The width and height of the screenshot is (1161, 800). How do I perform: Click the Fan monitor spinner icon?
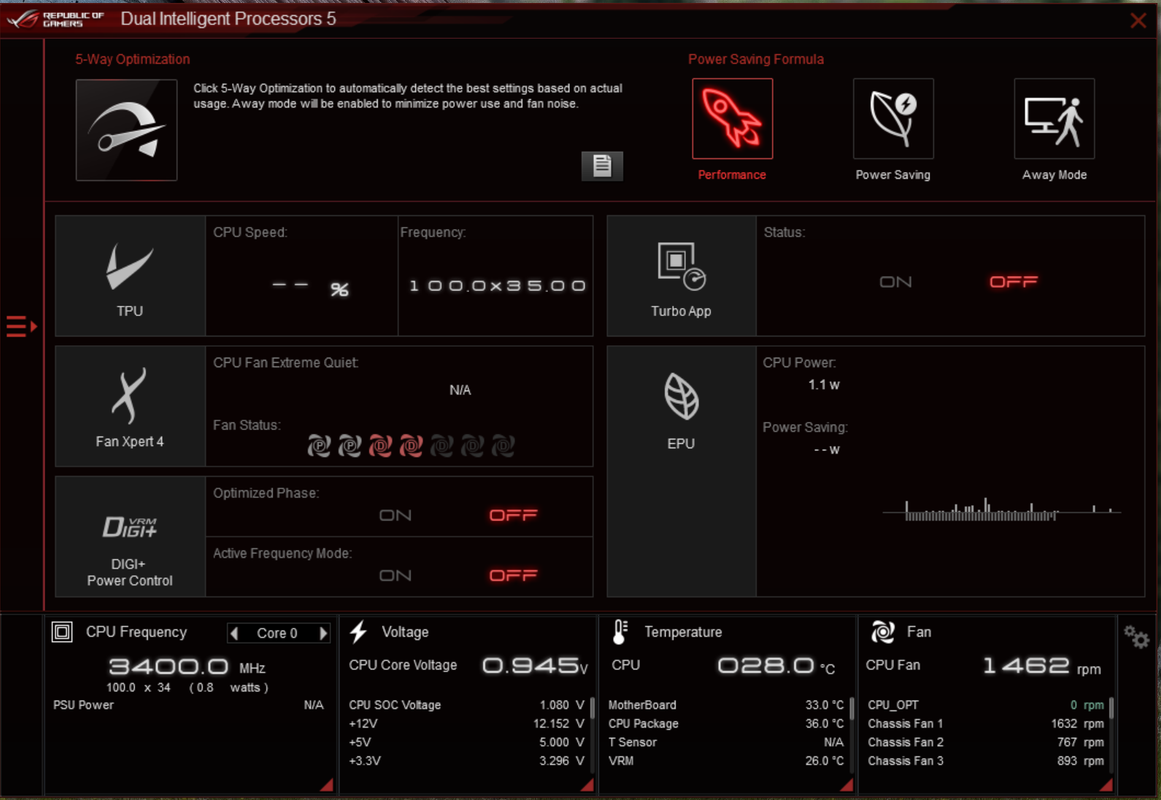pyautogui.click(x=883, y=632)
